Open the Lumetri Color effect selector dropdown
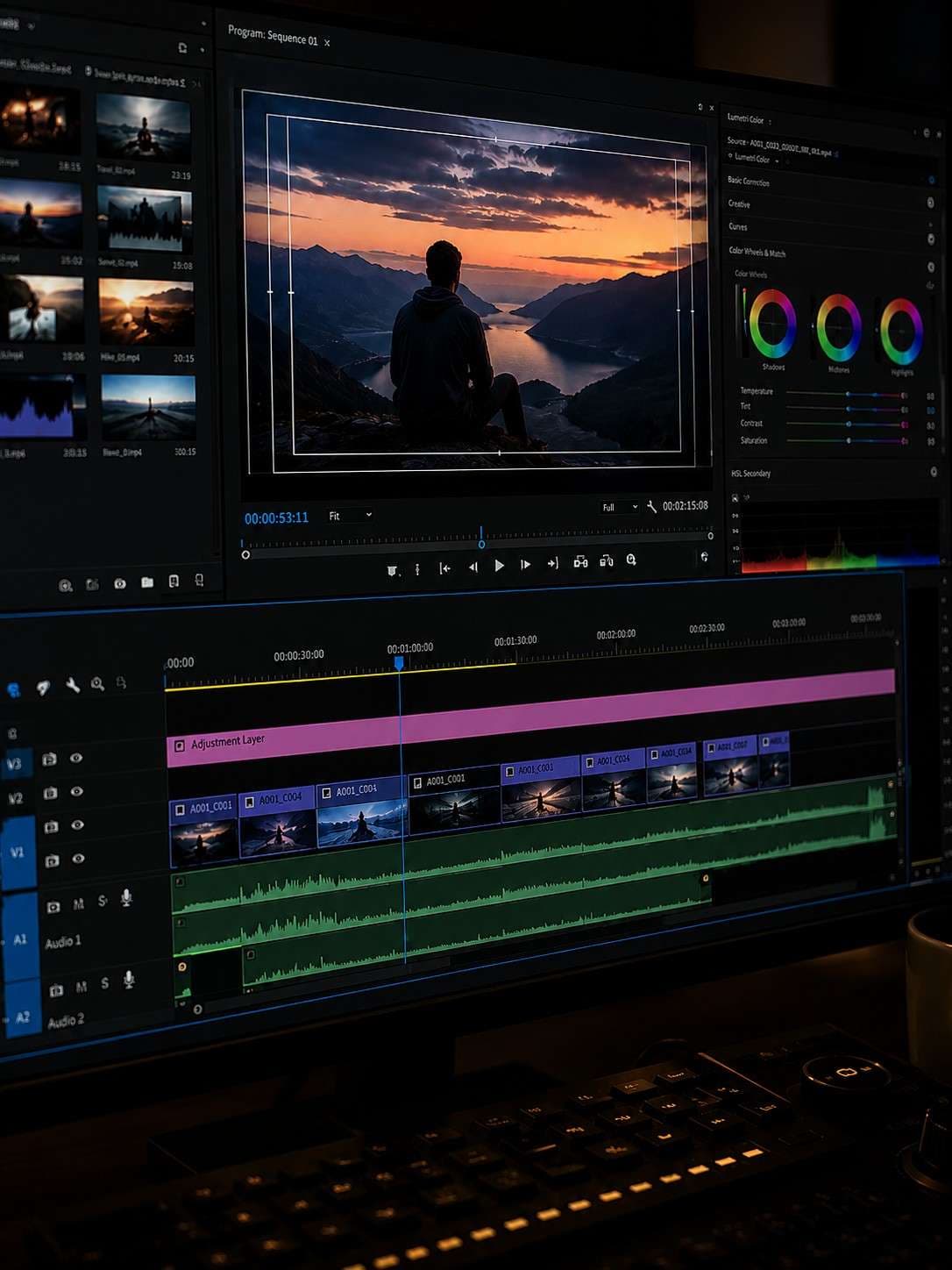 pyautogui.click(x=754, y=159)
